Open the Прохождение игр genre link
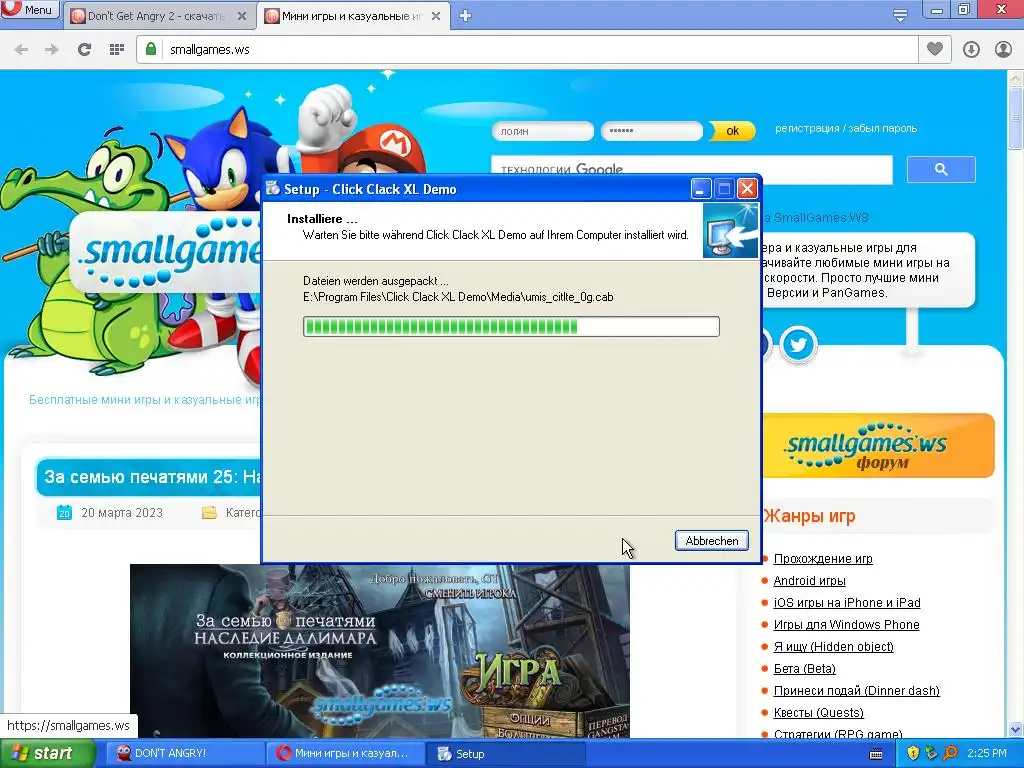Screen dimensions: 1024x768 [x=823, y=558]
